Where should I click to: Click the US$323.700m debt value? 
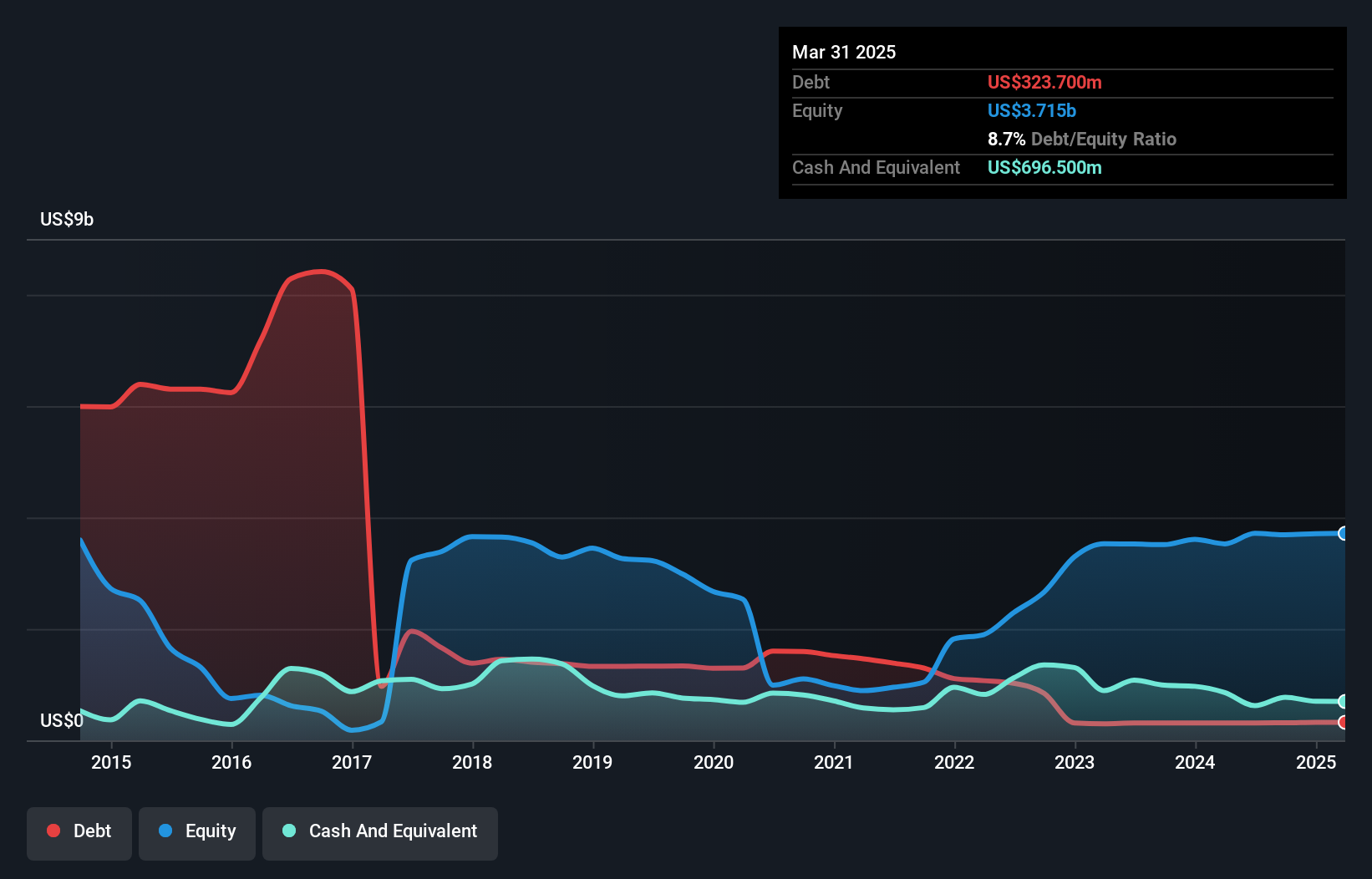click(x=1044, y=82)
